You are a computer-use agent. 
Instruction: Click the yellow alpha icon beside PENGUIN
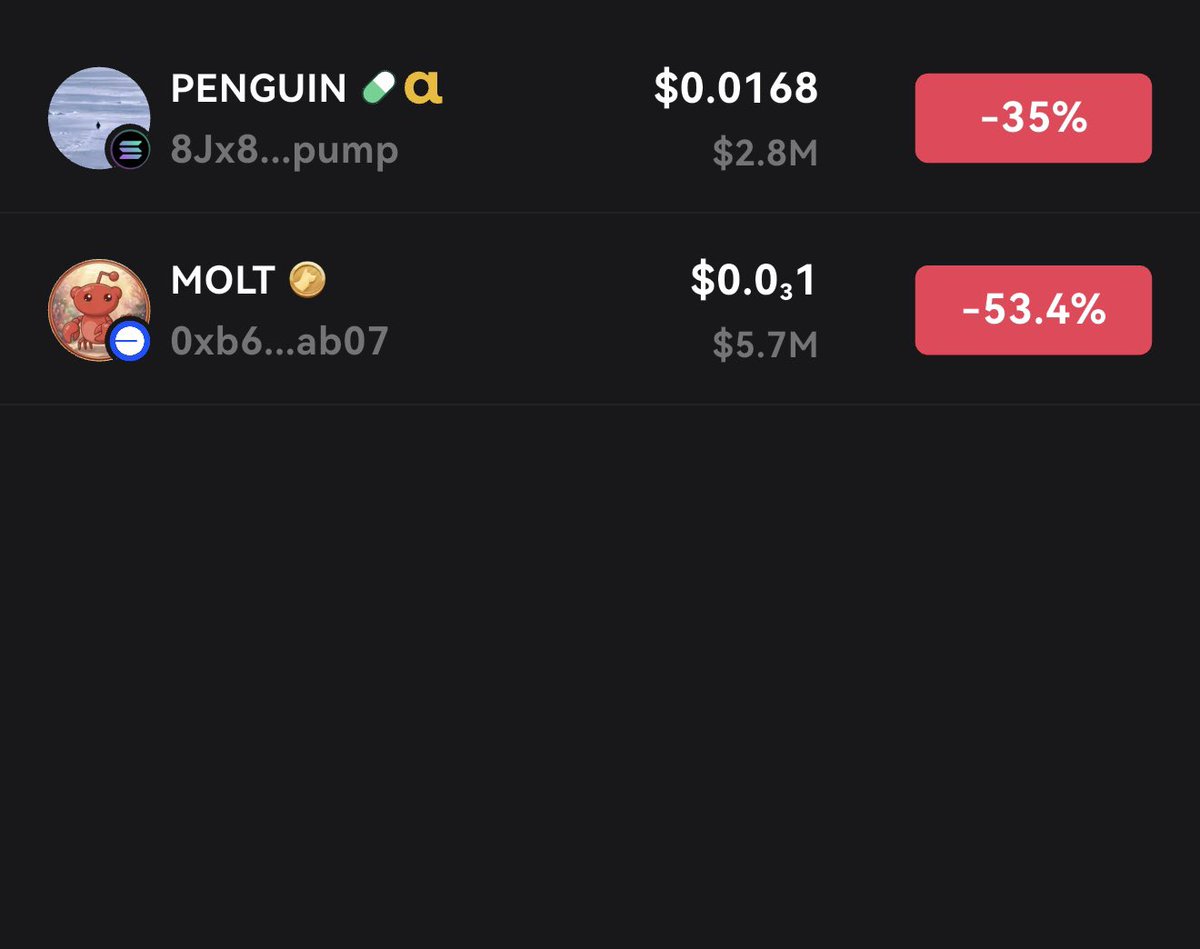pos(423,89)
